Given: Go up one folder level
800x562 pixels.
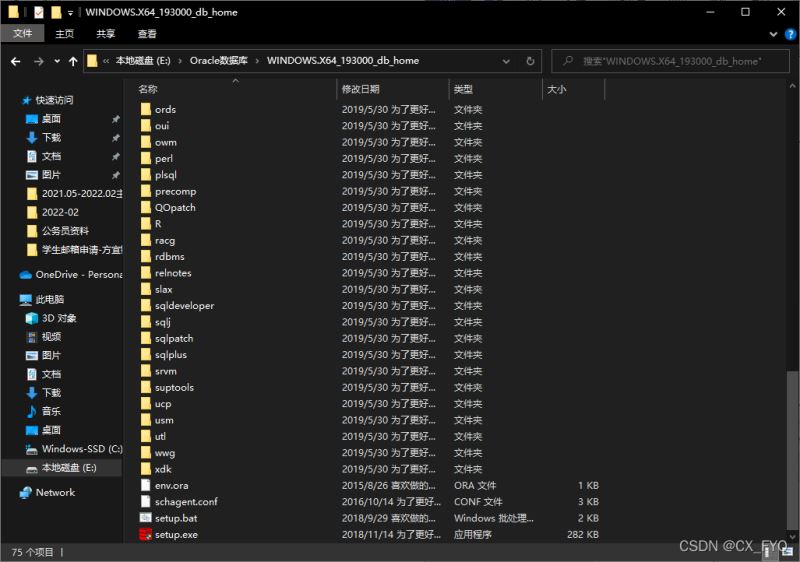Looking at the screenshot, I should point(73,61).
